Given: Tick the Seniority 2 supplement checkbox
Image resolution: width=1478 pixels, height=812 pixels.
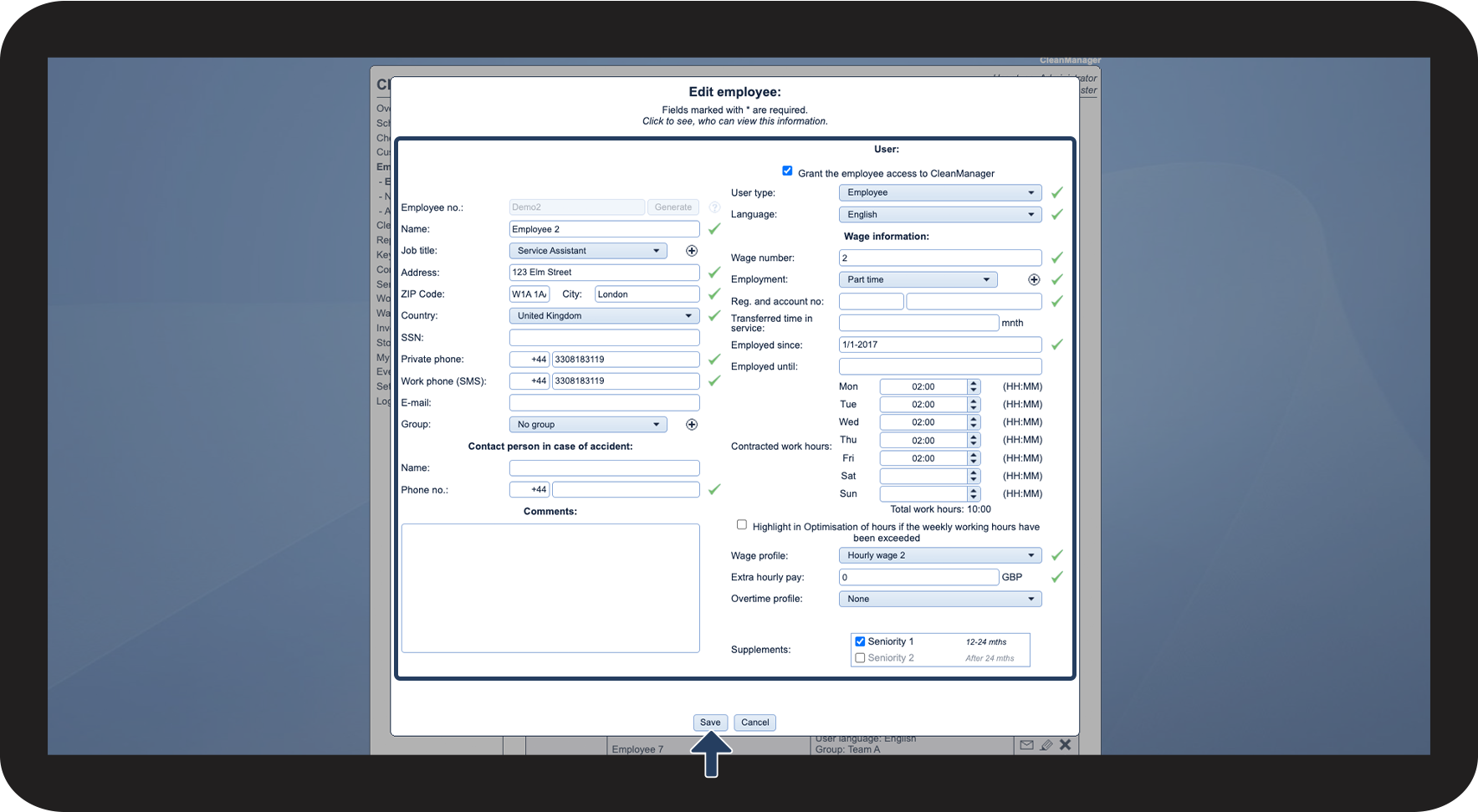Looking at the screenshot, I should tap(860, 658).
